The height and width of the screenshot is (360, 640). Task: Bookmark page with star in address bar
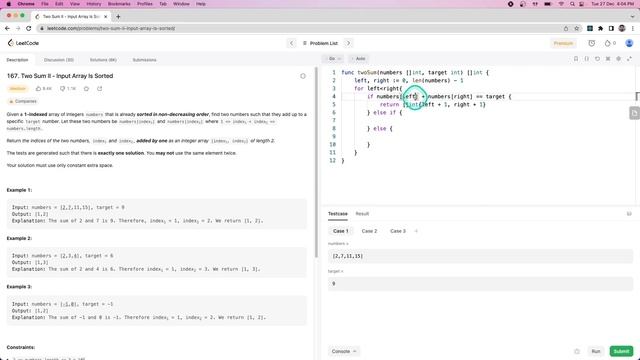[577, 28]
